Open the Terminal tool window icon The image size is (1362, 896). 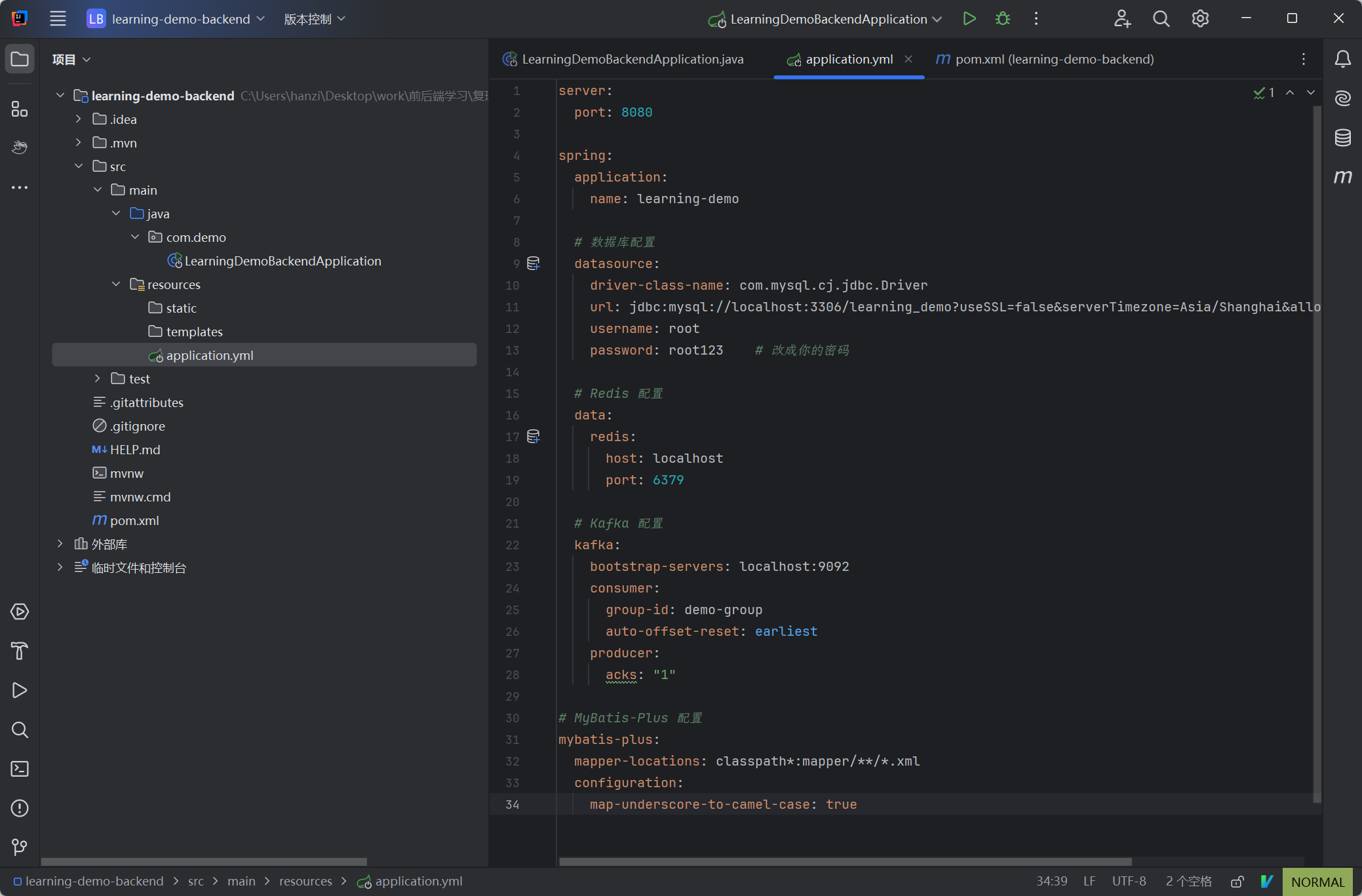[x=20, y=769]
